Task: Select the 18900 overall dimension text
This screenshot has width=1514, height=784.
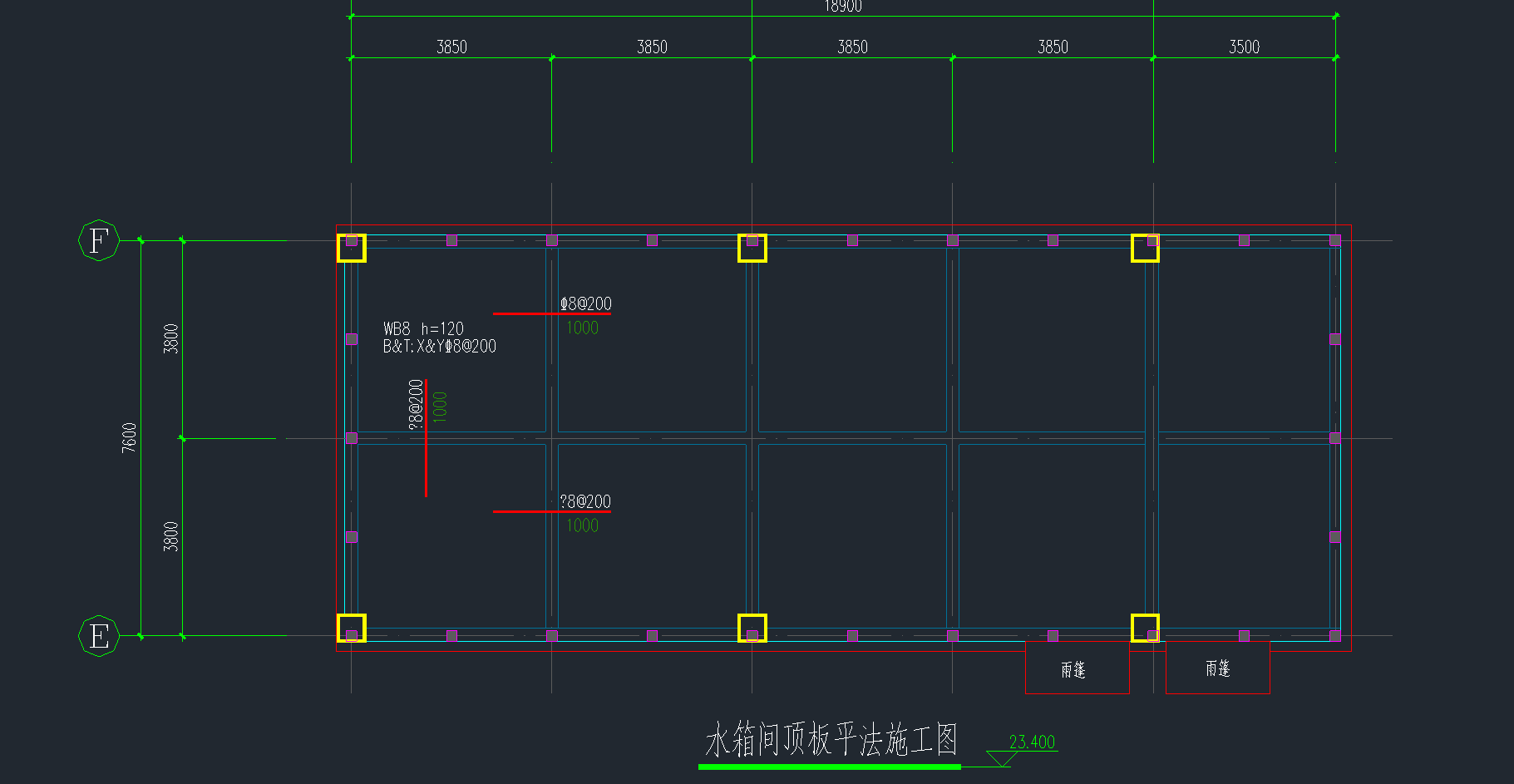Action: (x=842, y=6)
